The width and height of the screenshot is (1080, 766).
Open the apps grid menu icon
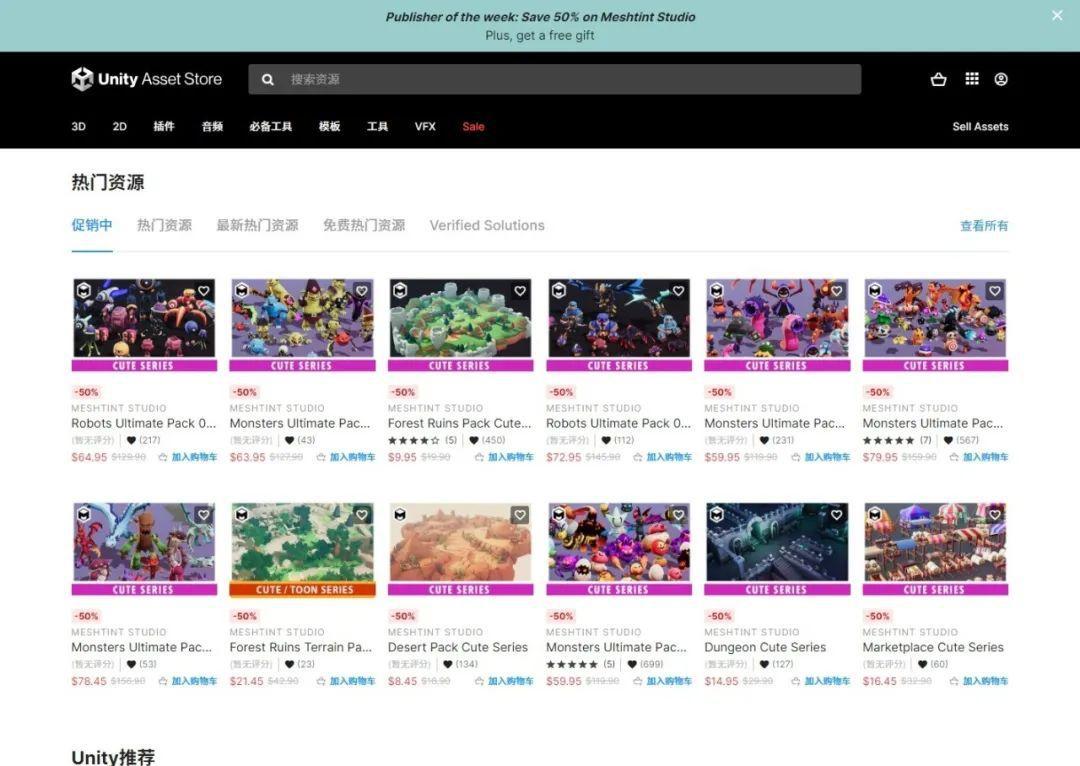972,79
